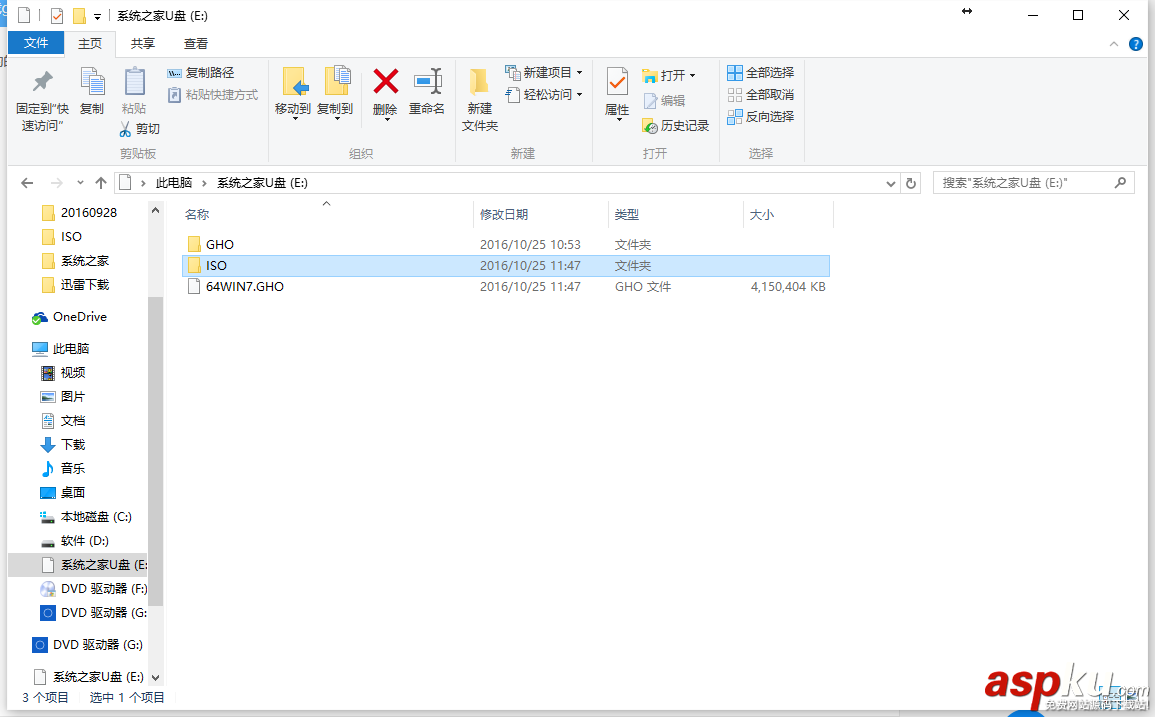Click the Refresh button
Screen dimensions: 1155x717
[x=911, y=183]
